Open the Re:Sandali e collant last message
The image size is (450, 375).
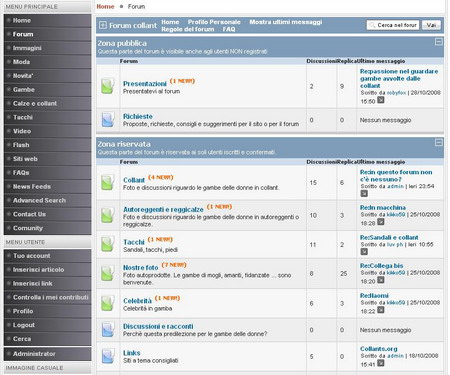pos(389,237)
